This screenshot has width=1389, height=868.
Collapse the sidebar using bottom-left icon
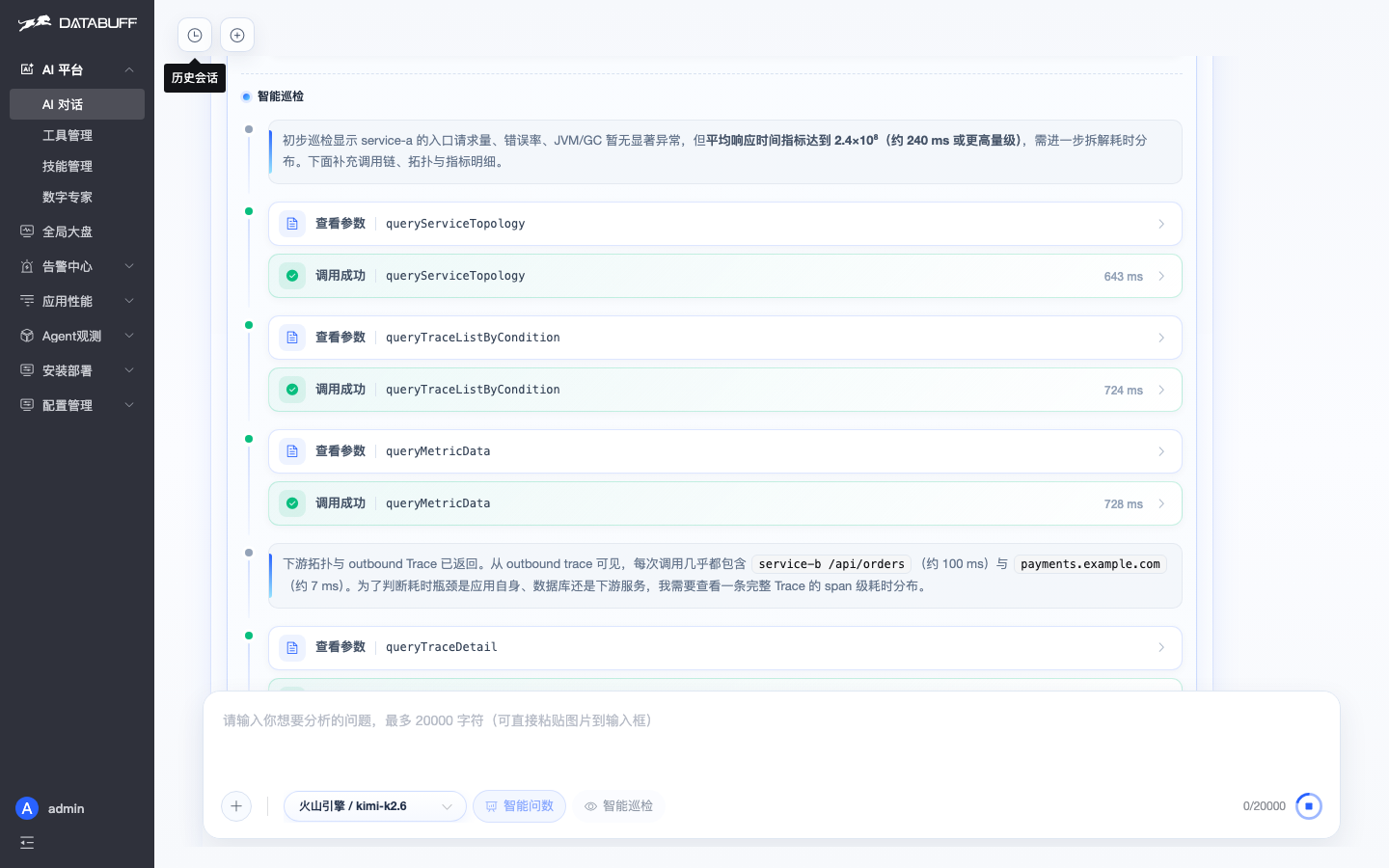[27, 843]
